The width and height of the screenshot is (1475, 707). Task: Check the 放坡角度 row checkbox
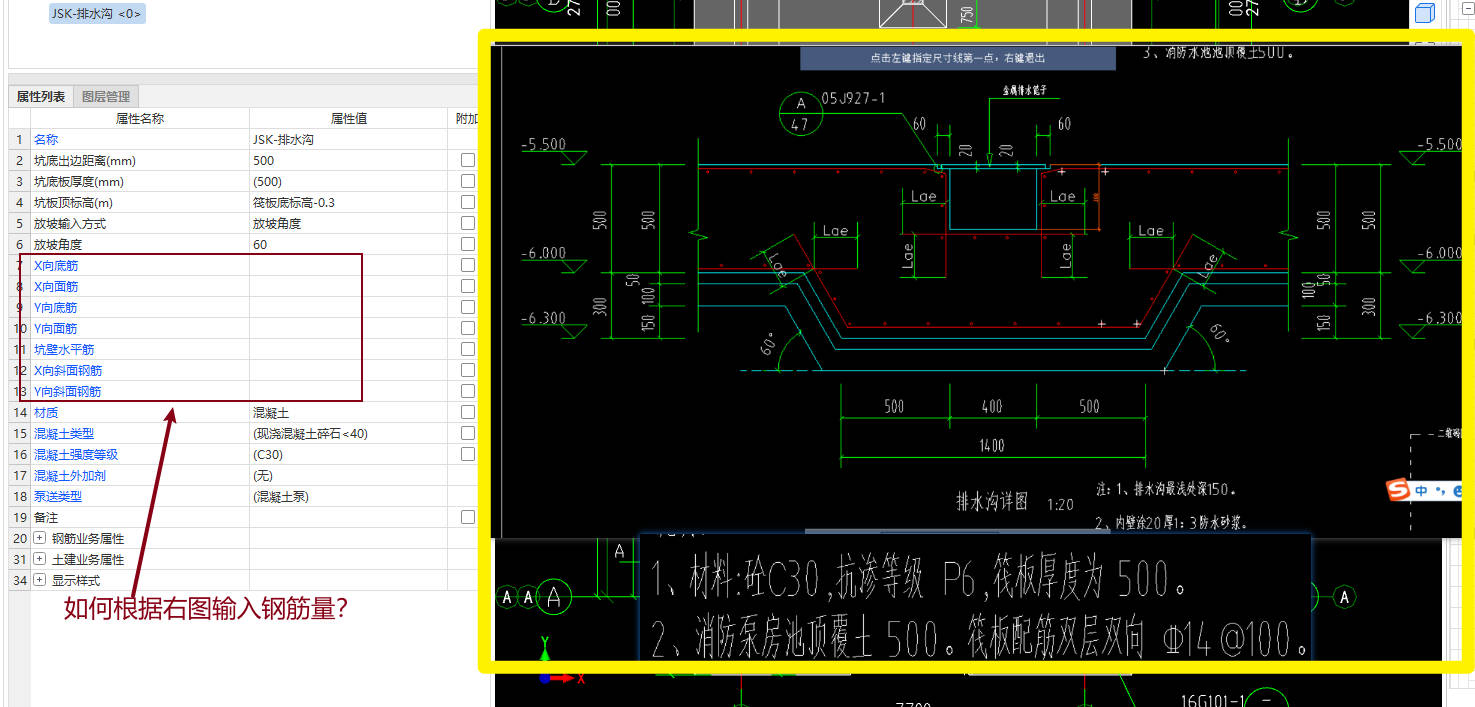click(467, 244)
